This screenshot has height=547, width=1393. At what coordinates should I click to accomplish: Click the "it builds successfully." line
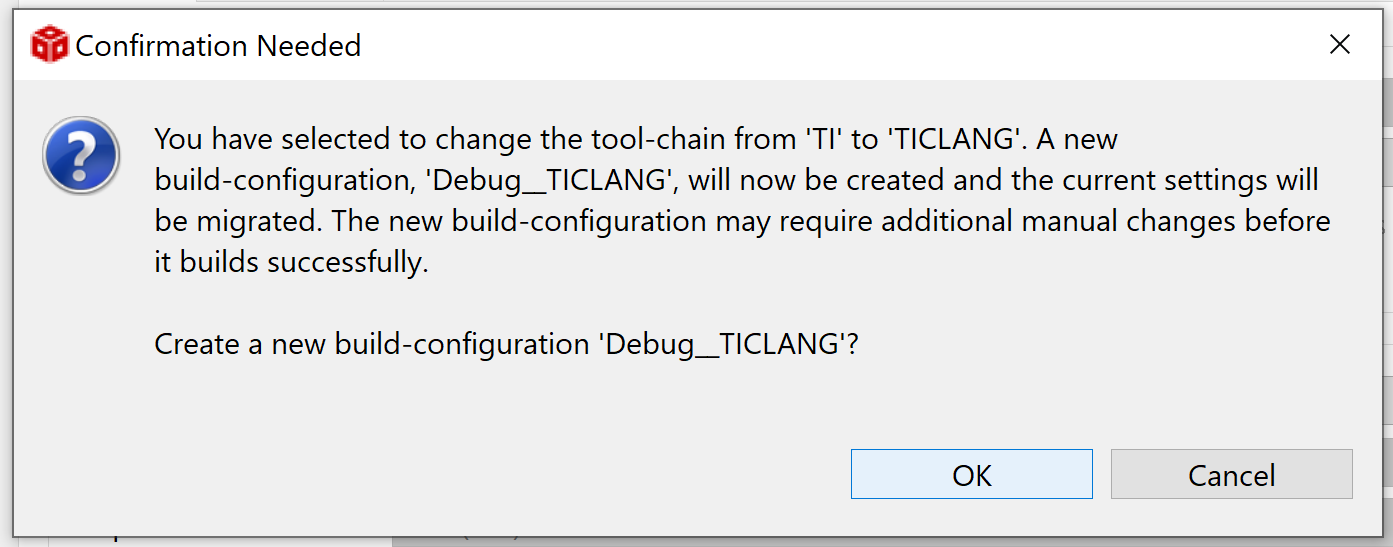click(291, 263)
